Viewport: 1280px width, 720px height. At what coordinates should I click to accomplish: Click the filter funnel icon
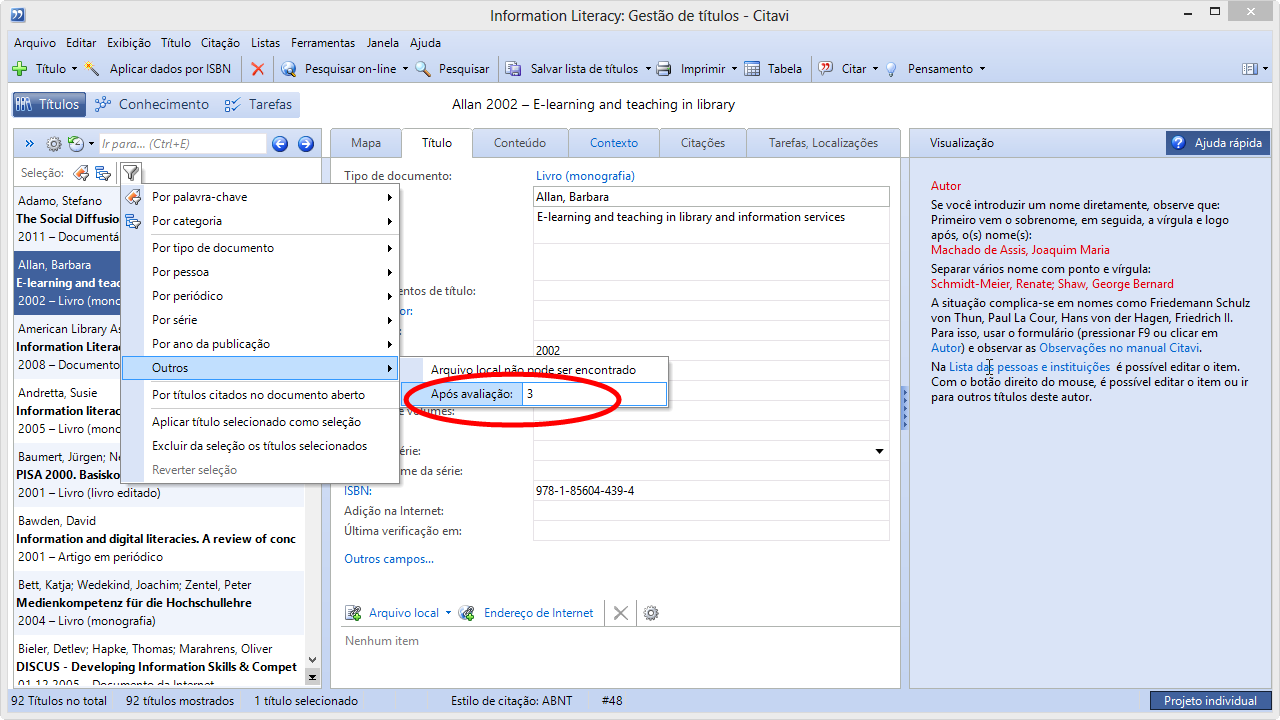(130, 173)
